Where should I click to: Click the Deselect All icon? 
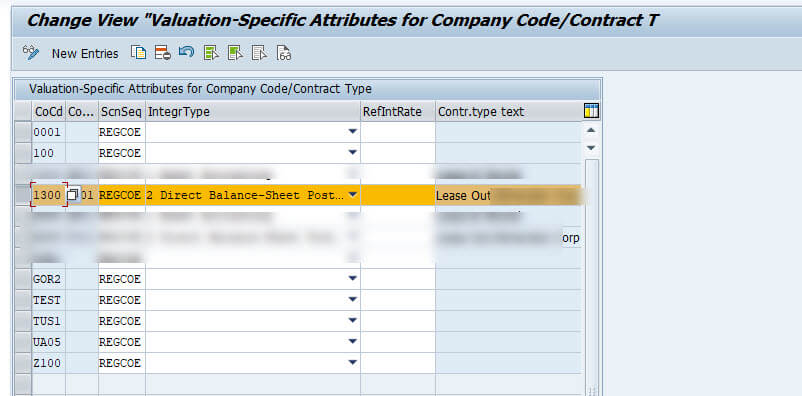tap(259, 53)
